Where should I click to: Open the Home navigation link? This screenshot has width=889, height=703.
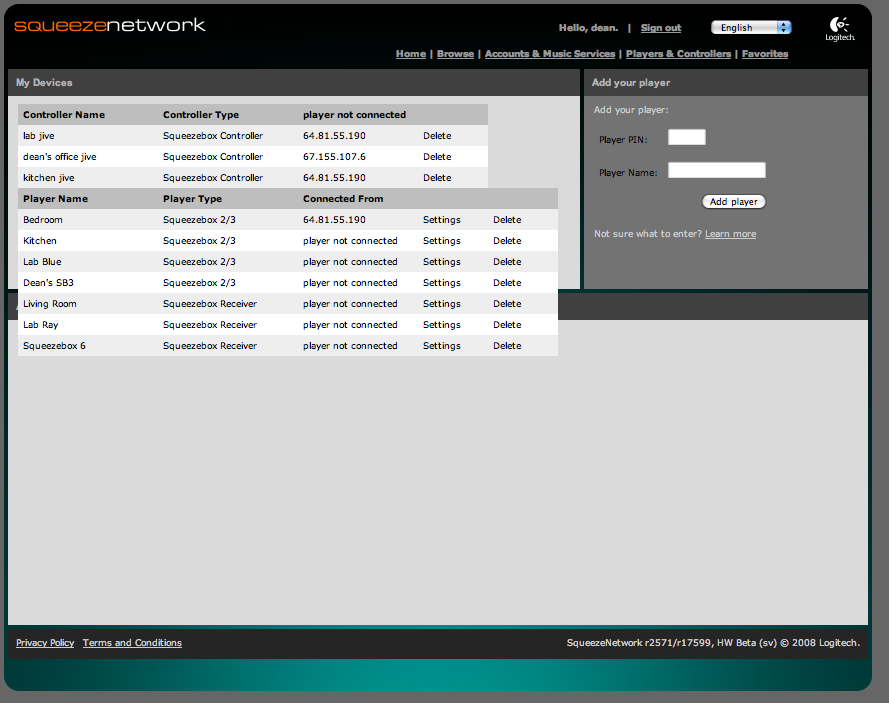click(x=410, y=54)
